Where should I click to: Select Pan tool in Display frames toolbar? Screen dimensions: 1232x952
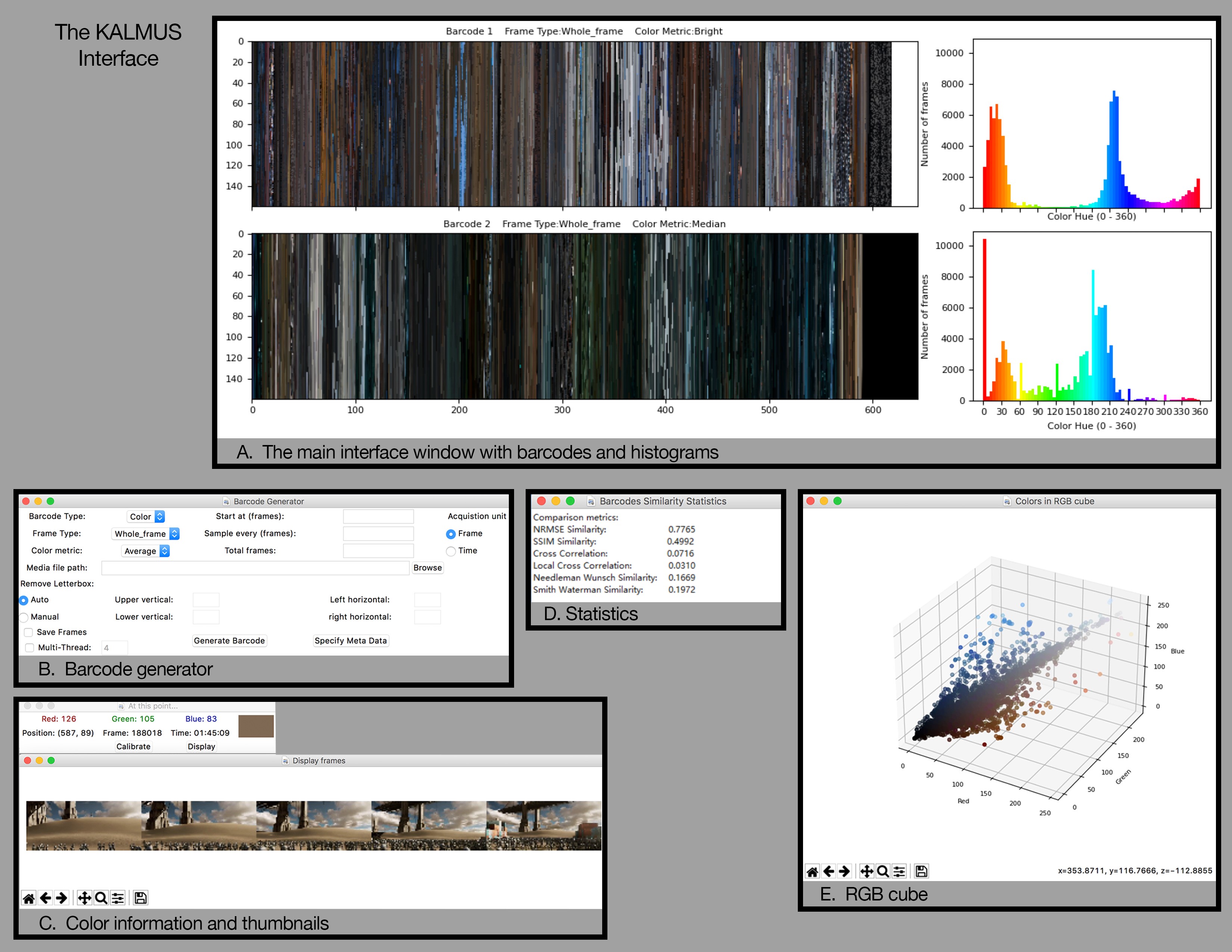click(84, 898)
